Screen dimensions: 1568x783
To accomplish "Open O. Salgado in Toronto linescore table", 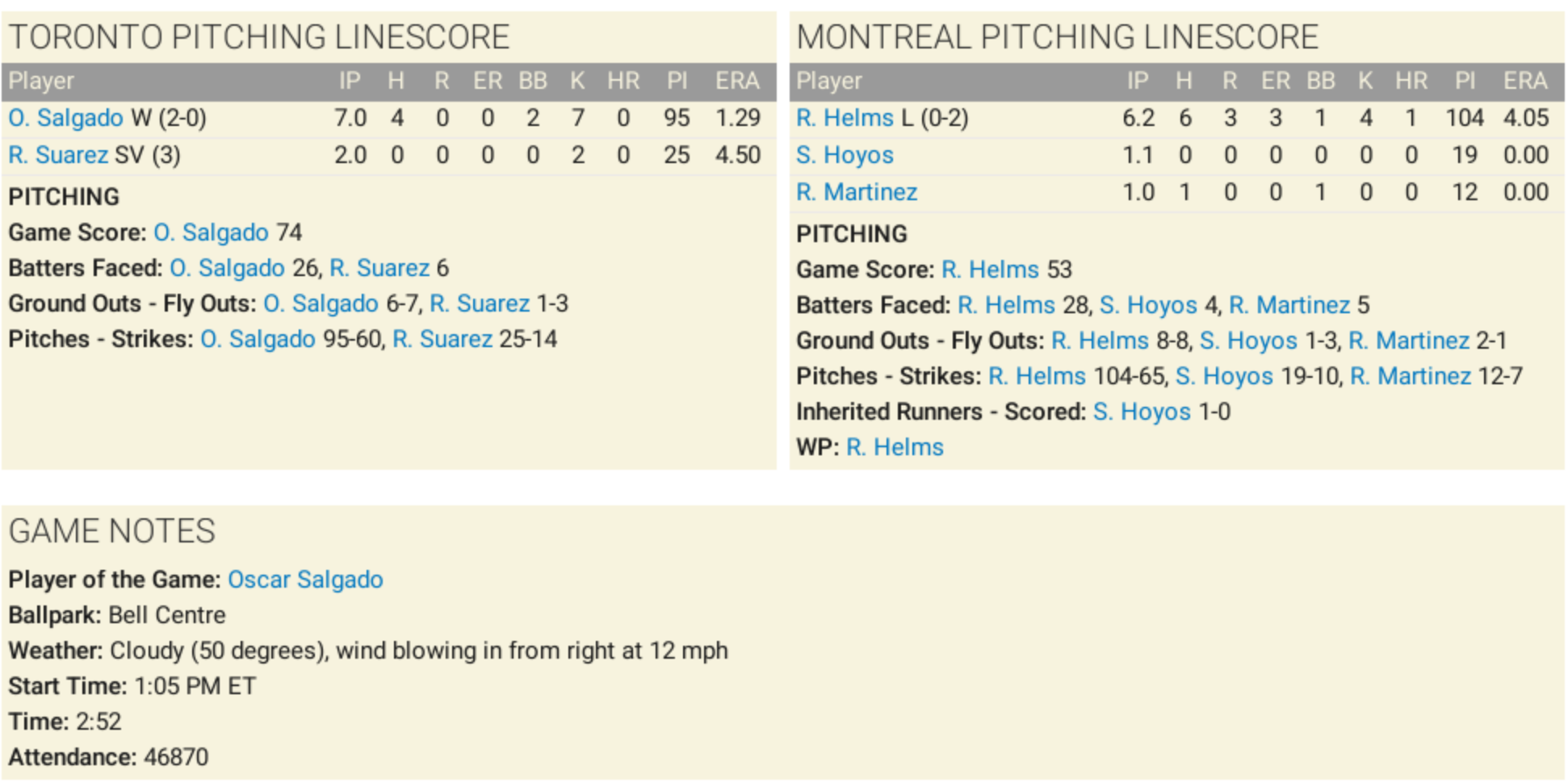I will click(x=66, y=118).
